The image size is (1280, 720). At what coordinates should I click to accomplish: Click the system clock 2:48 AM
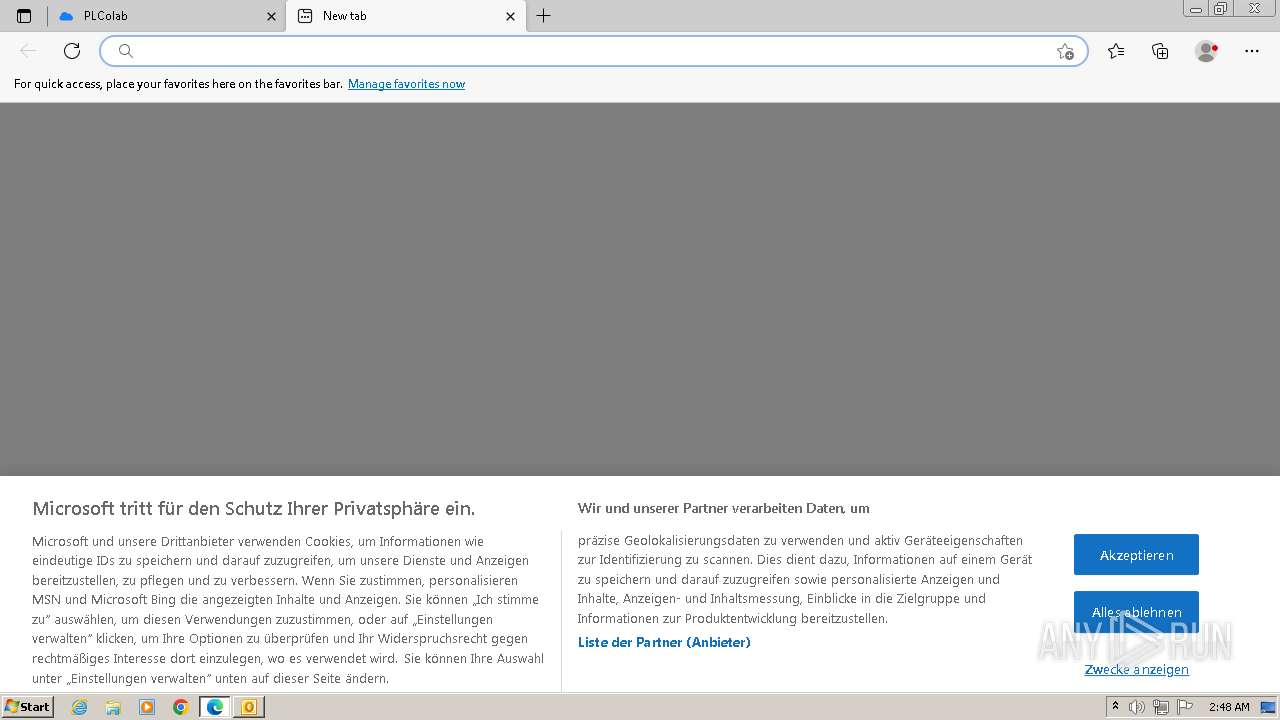[x=1229, y=707]
